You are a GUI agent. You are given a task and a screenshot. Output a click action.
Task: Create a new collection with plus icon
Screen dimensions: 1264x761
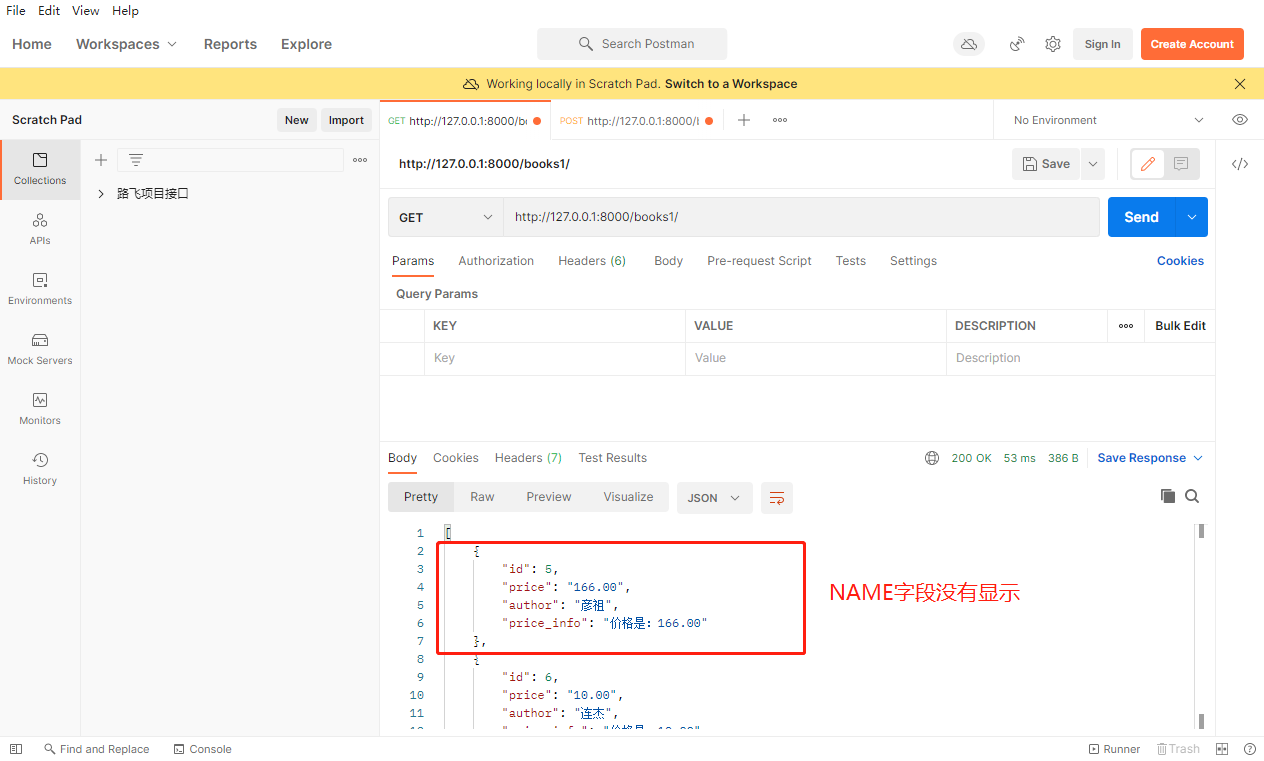(100, 160)
